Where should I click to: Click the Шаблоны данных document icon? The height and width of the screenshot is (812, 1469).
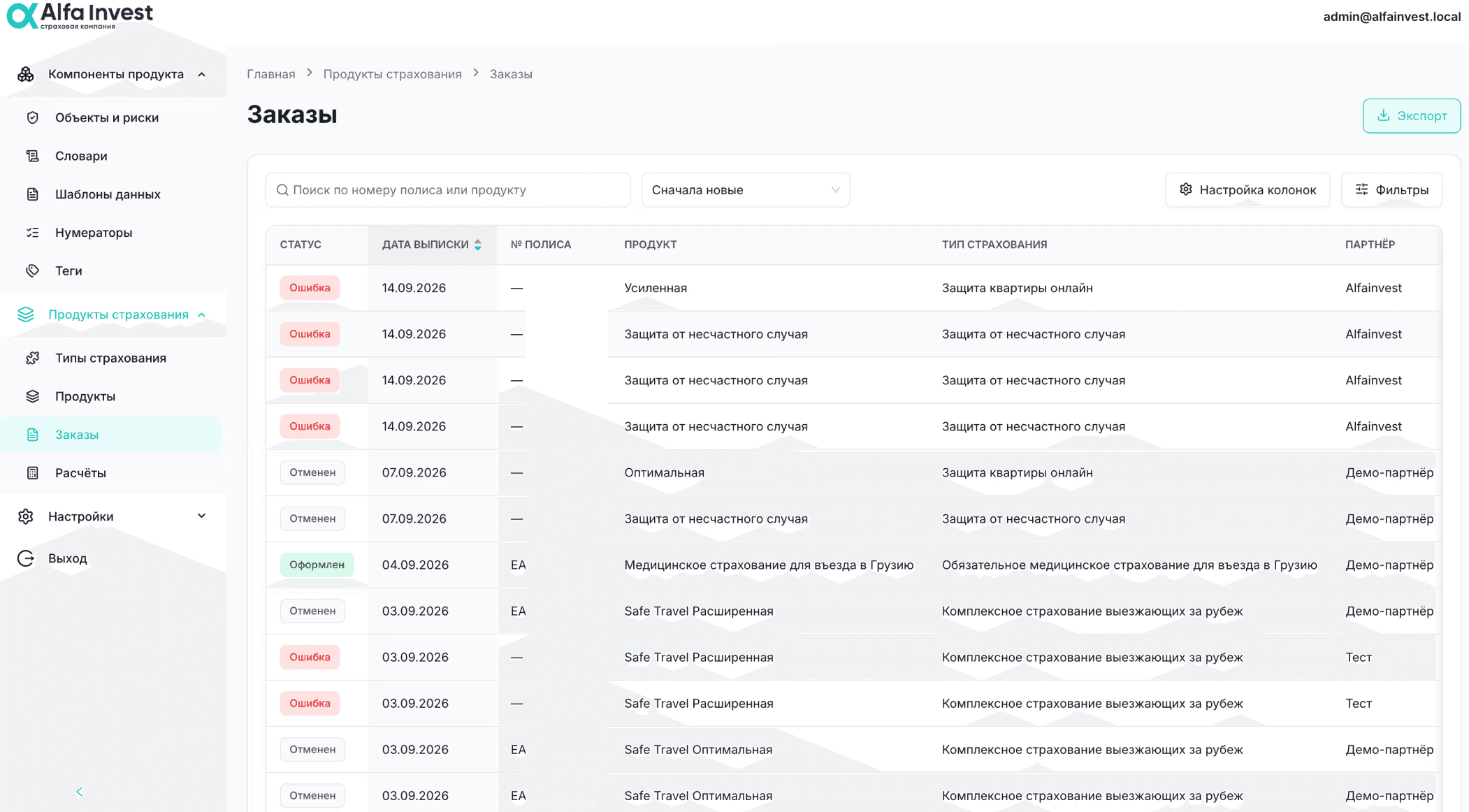point(33,194)
